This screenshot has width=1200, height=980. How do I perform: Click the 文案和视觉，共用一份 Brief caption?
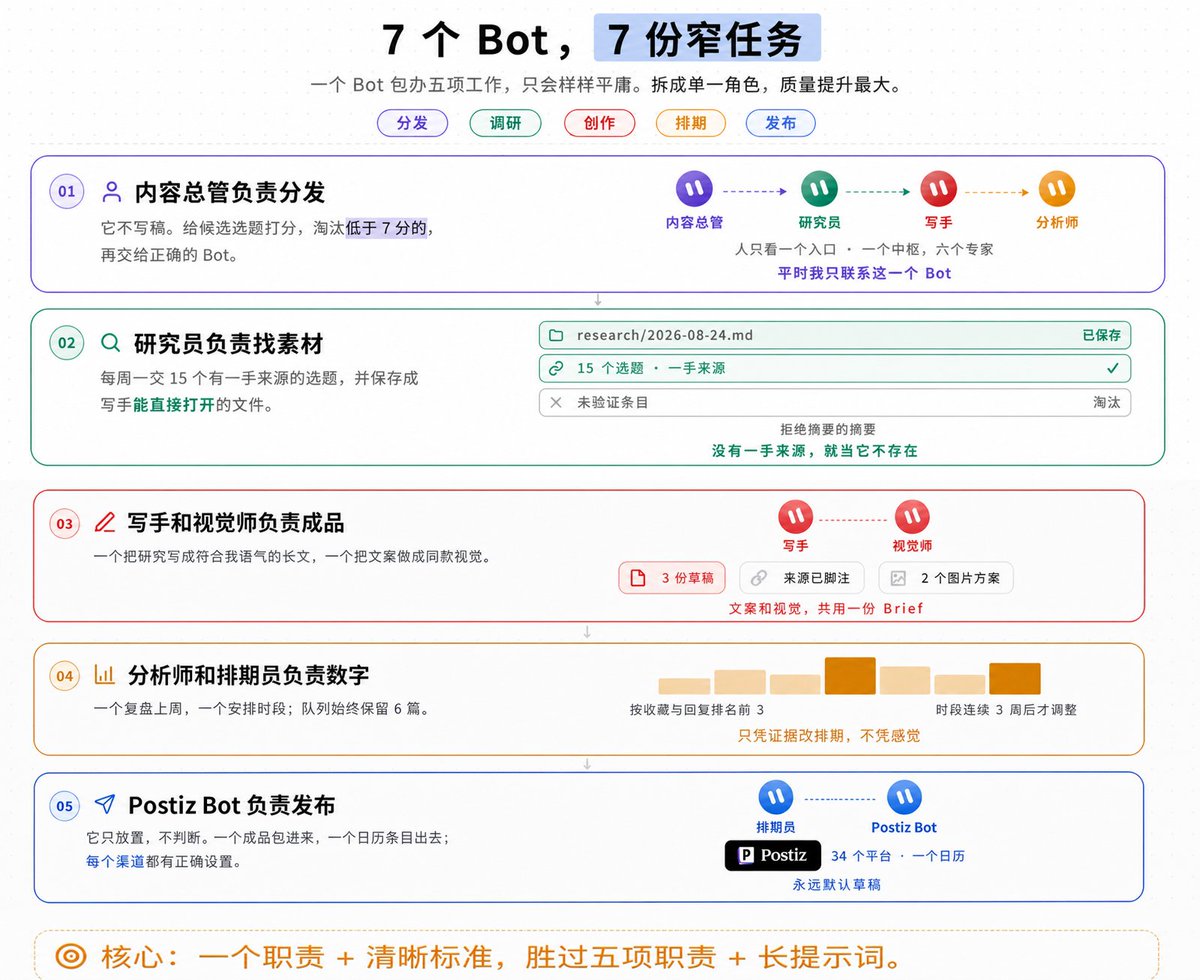(826, 608)
